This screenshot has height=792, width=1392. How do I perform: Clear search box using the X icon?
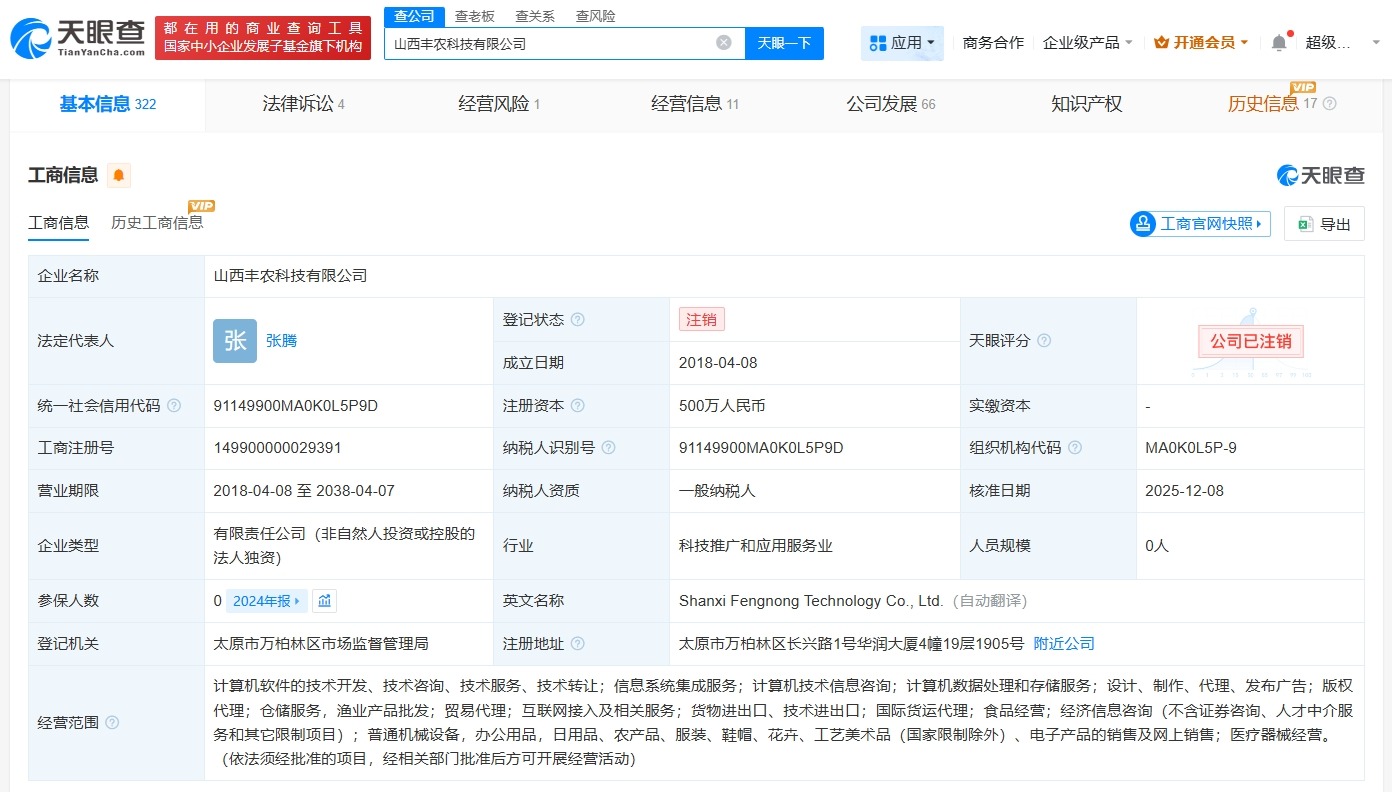point(723,41)
